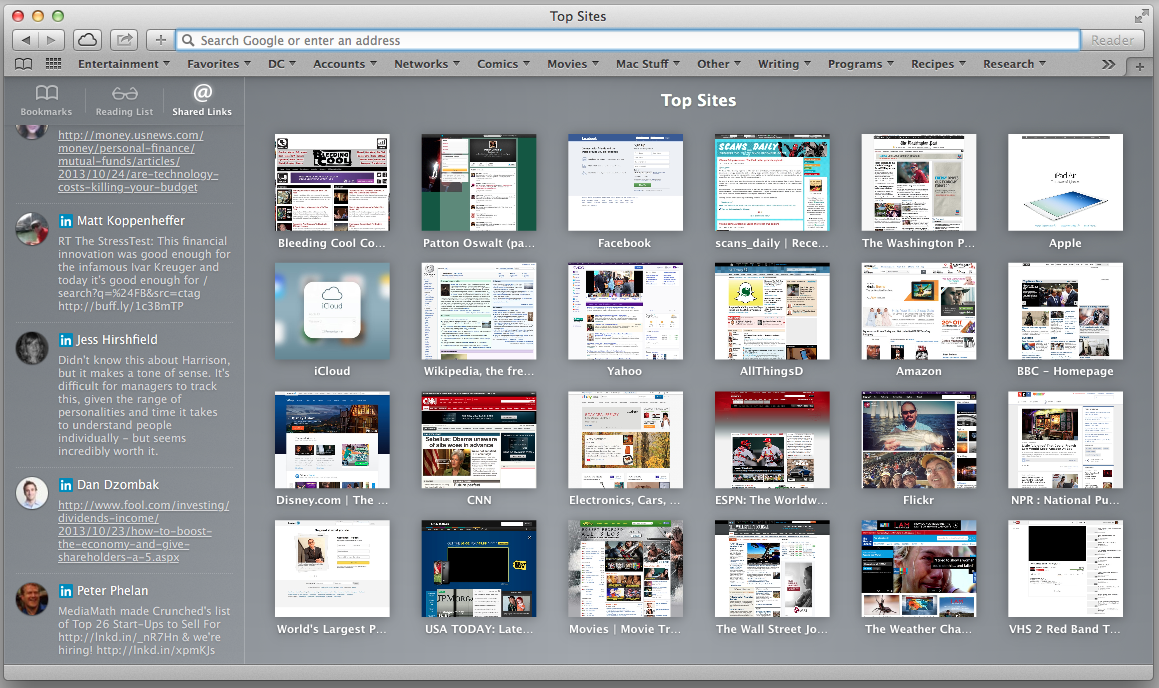
Task: Expand the Networks bookmarks folder
Action: tap(426, 64)
